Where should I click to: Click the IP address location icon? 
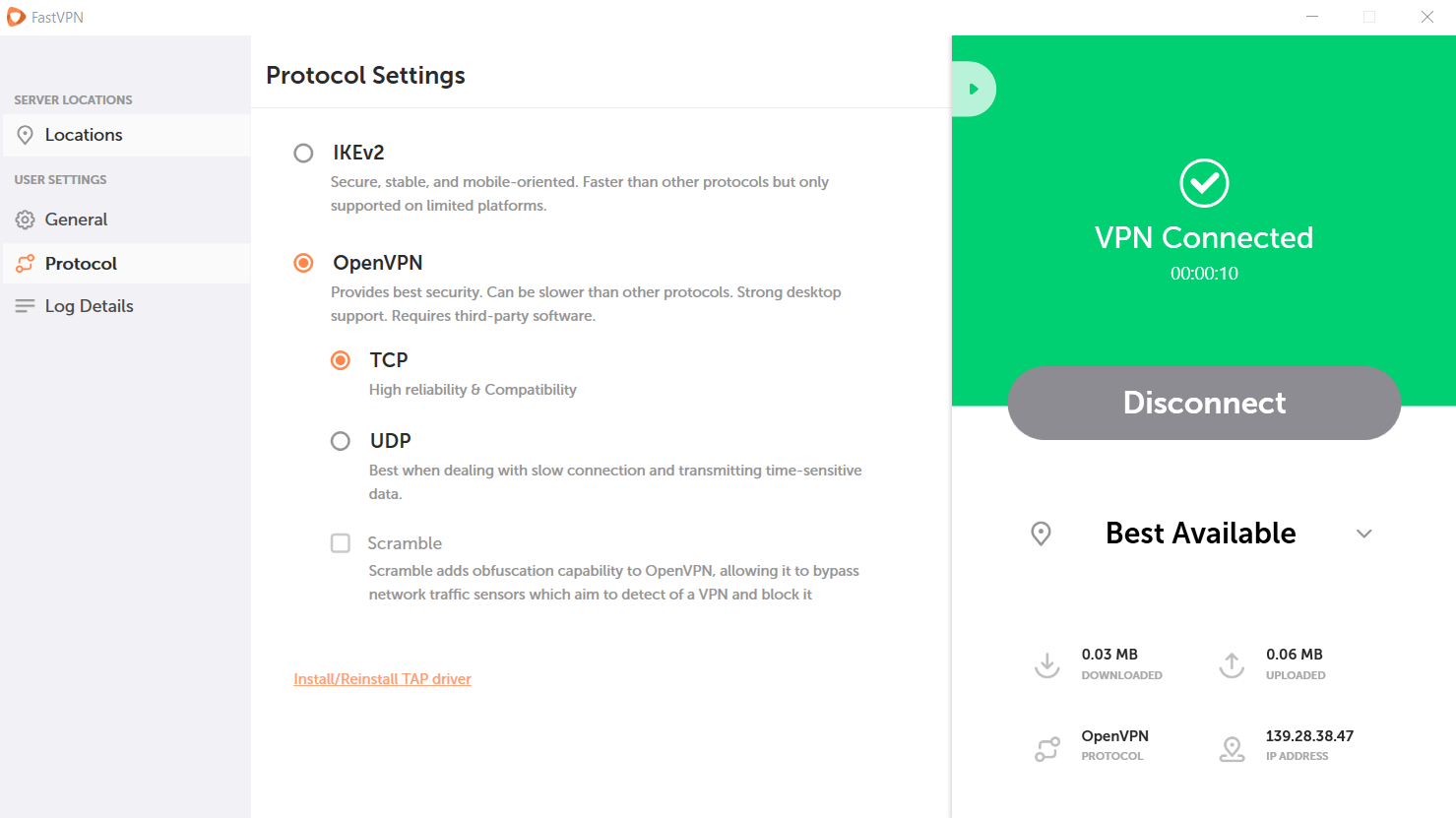(1232, 748)
